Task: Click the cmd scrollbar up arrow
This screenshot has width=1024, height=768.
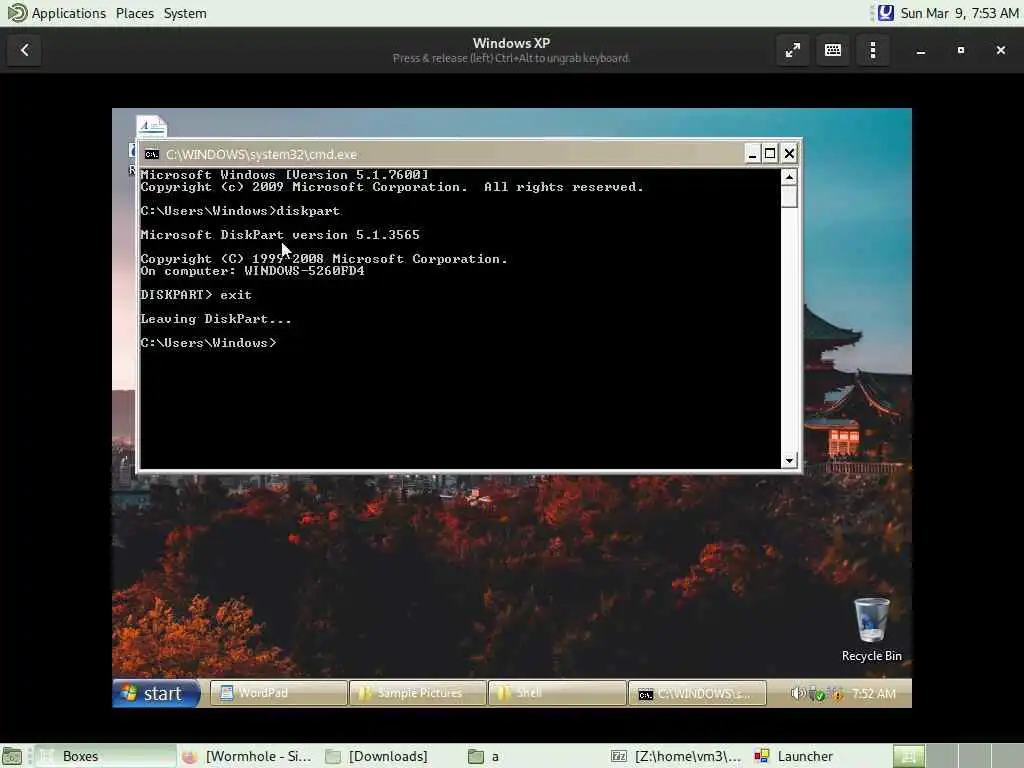Action: 789,177
